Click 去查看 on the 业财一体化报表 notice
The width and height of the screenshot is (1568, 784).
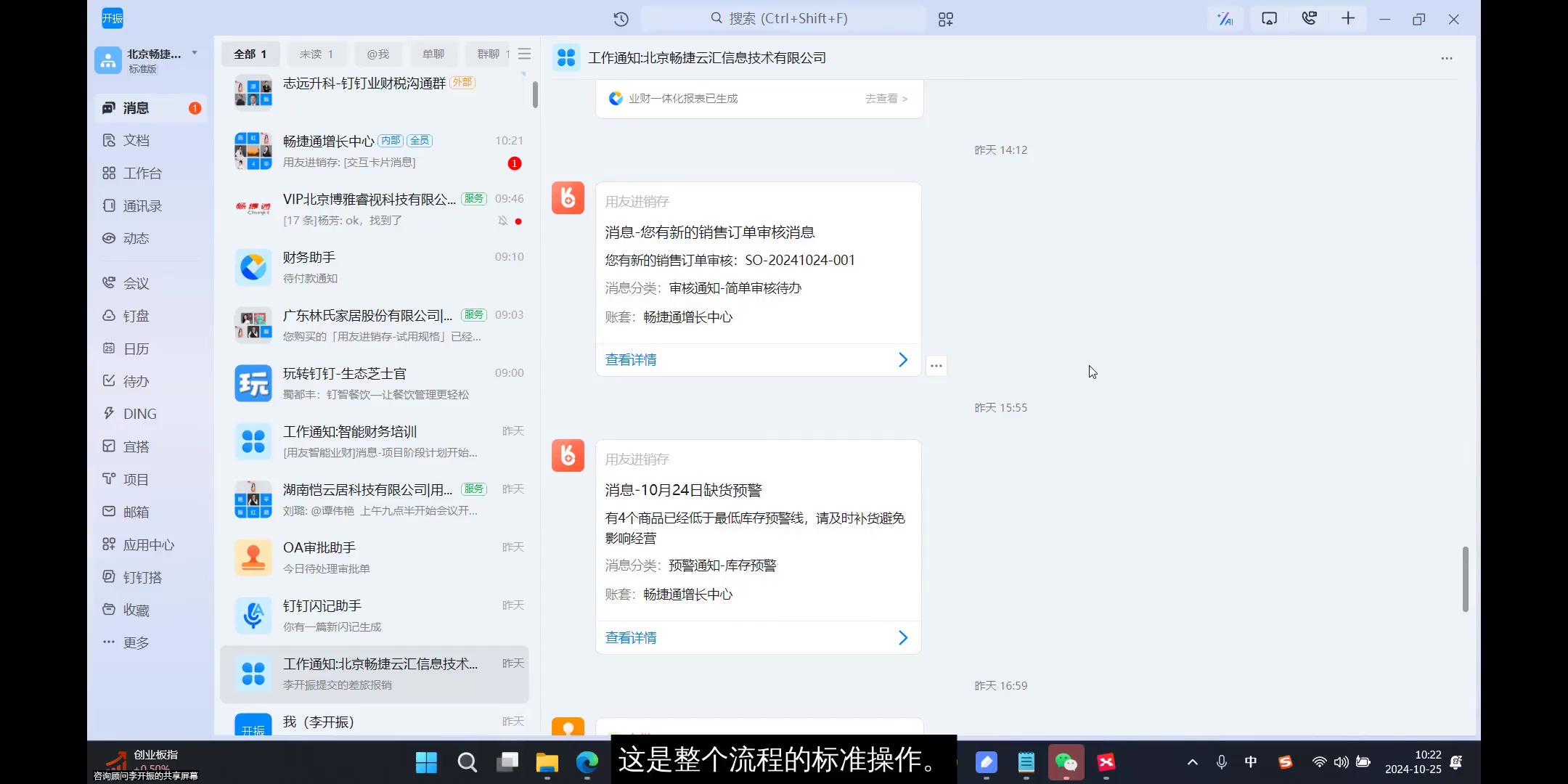[883, 99]
